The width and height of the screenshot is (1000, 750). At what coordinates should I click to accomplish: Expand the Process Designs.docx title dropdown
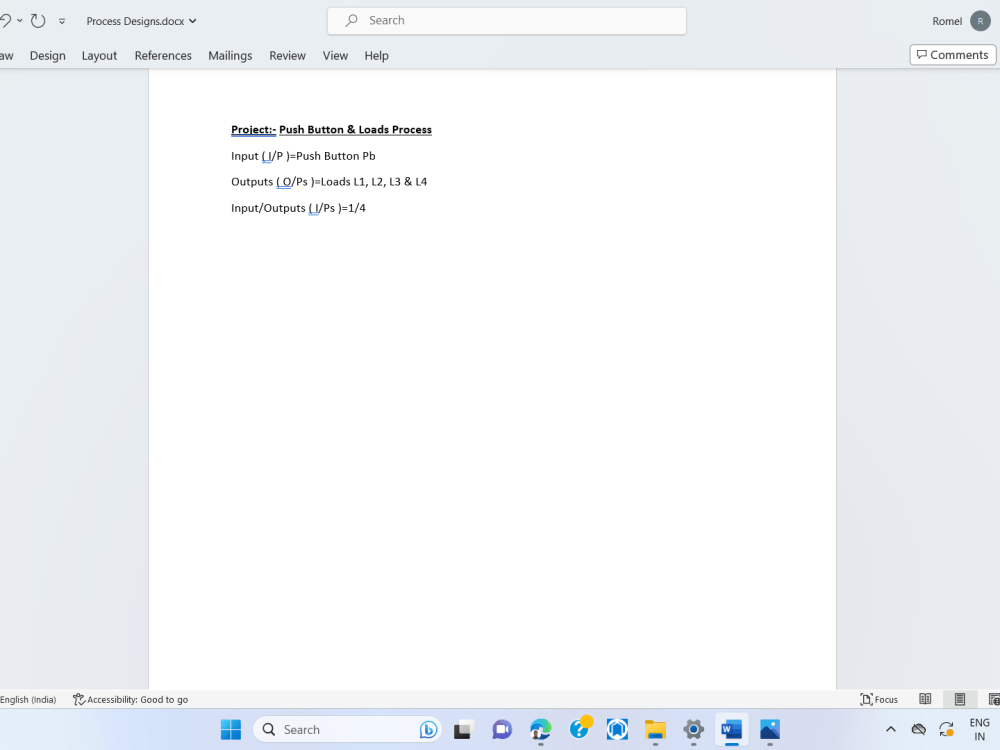point(191,20)
